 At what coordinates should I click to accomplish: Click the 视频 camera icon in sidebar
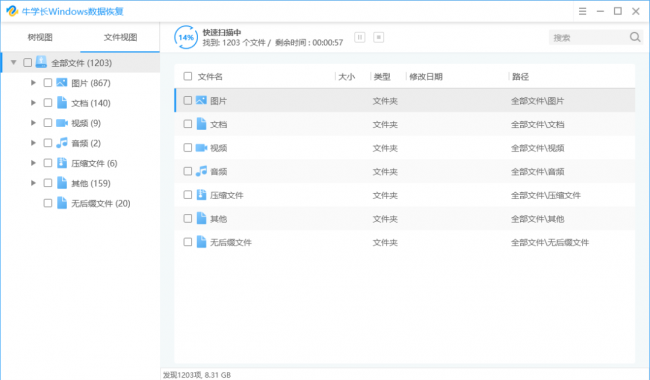coord(62,123)
